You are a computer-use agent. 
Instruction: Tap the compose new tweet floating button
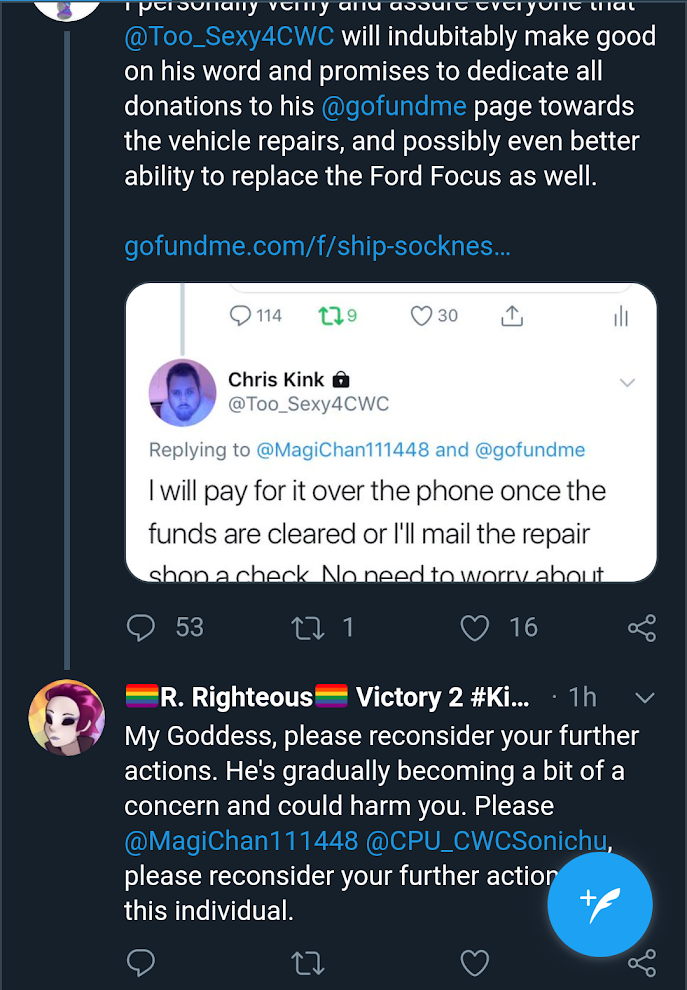[600, 904]
